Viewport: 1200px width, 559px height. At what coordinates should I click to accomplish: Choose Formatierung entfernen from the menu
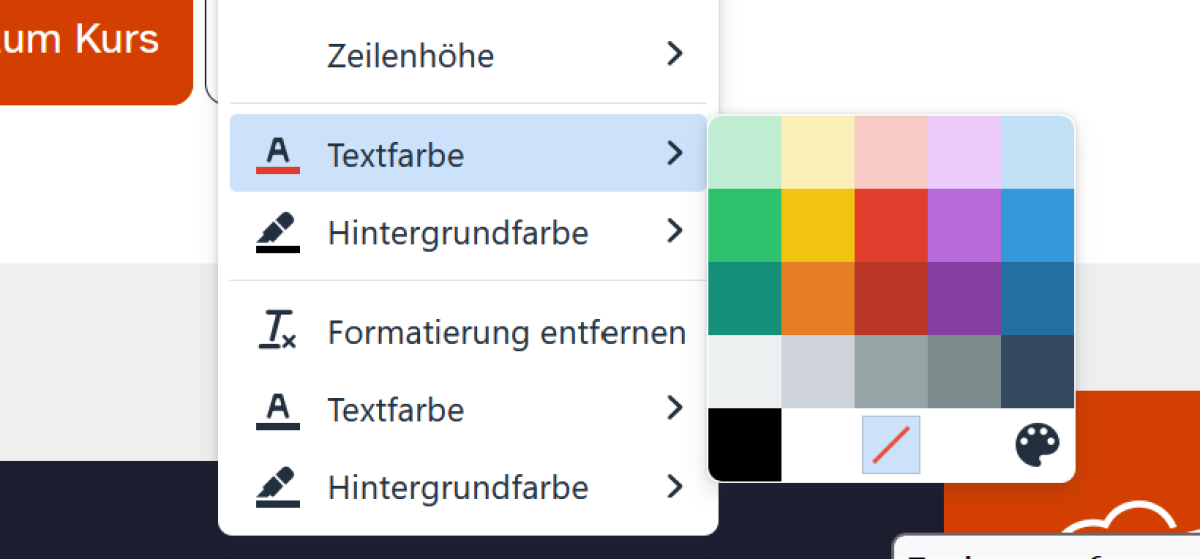pyautogui.click(x=506, y=332)
